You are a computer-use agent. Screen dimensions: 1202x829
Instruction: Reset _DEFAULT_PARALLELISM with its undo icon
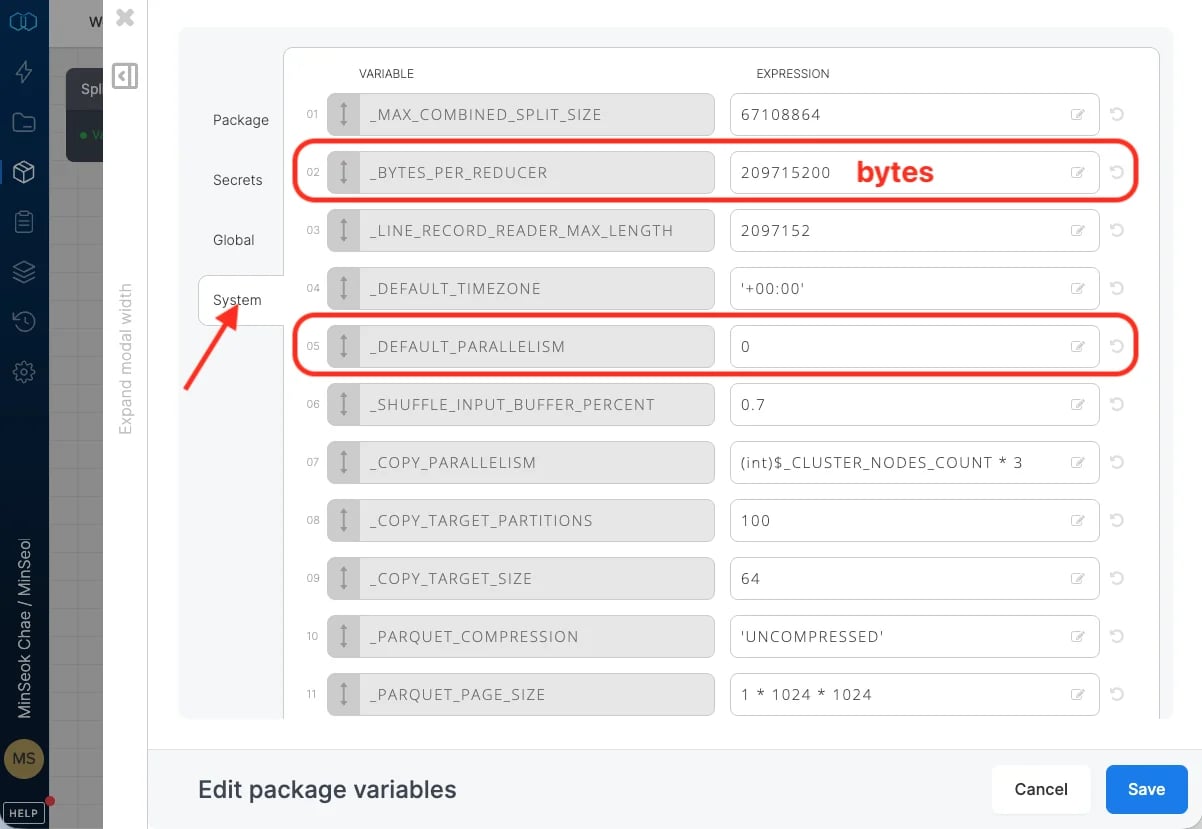(1117, 346)
